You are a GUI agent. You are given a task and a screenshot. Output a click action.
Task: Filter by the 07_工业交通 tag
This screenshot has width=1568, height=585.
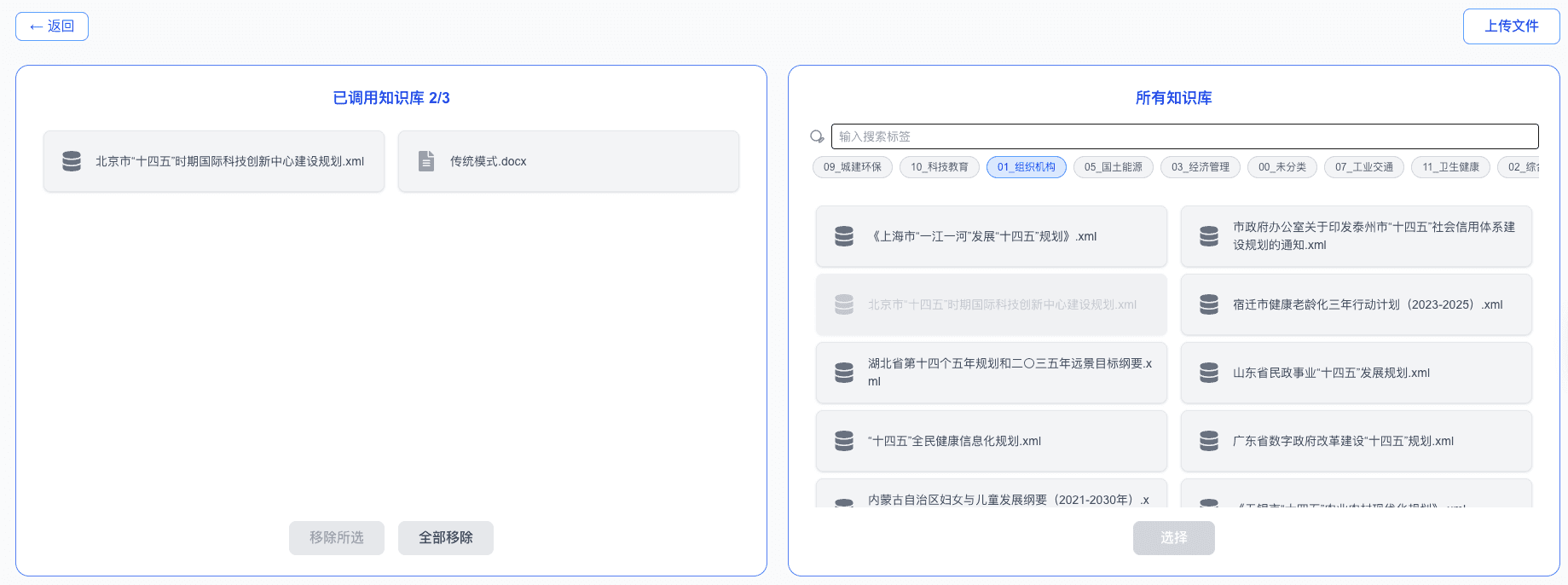[x=1363, y=167]
